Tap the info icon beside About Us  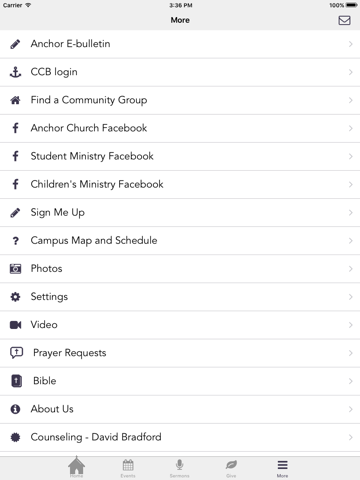click(x=15, y=409)
